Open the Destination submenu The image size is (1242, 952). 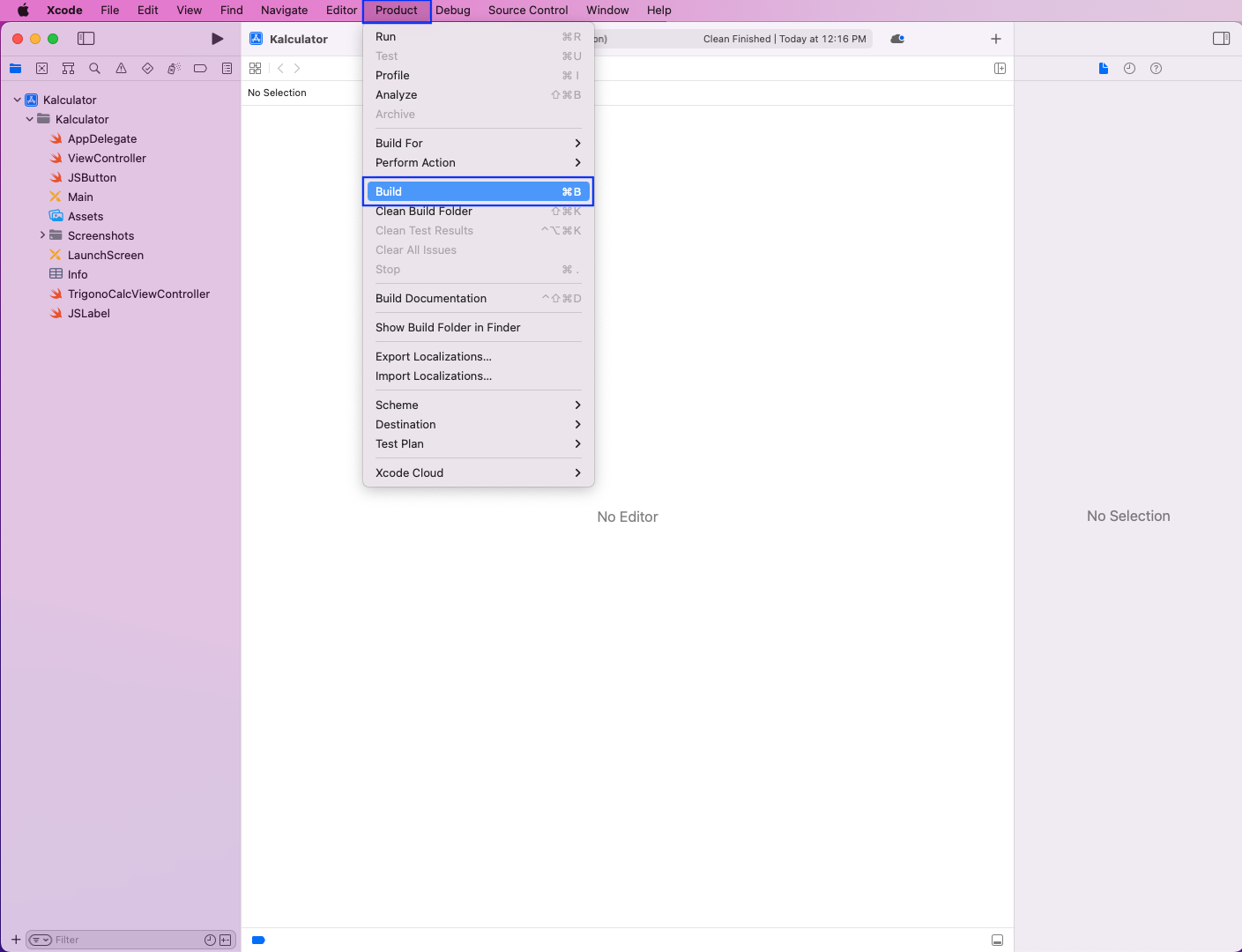479,424
